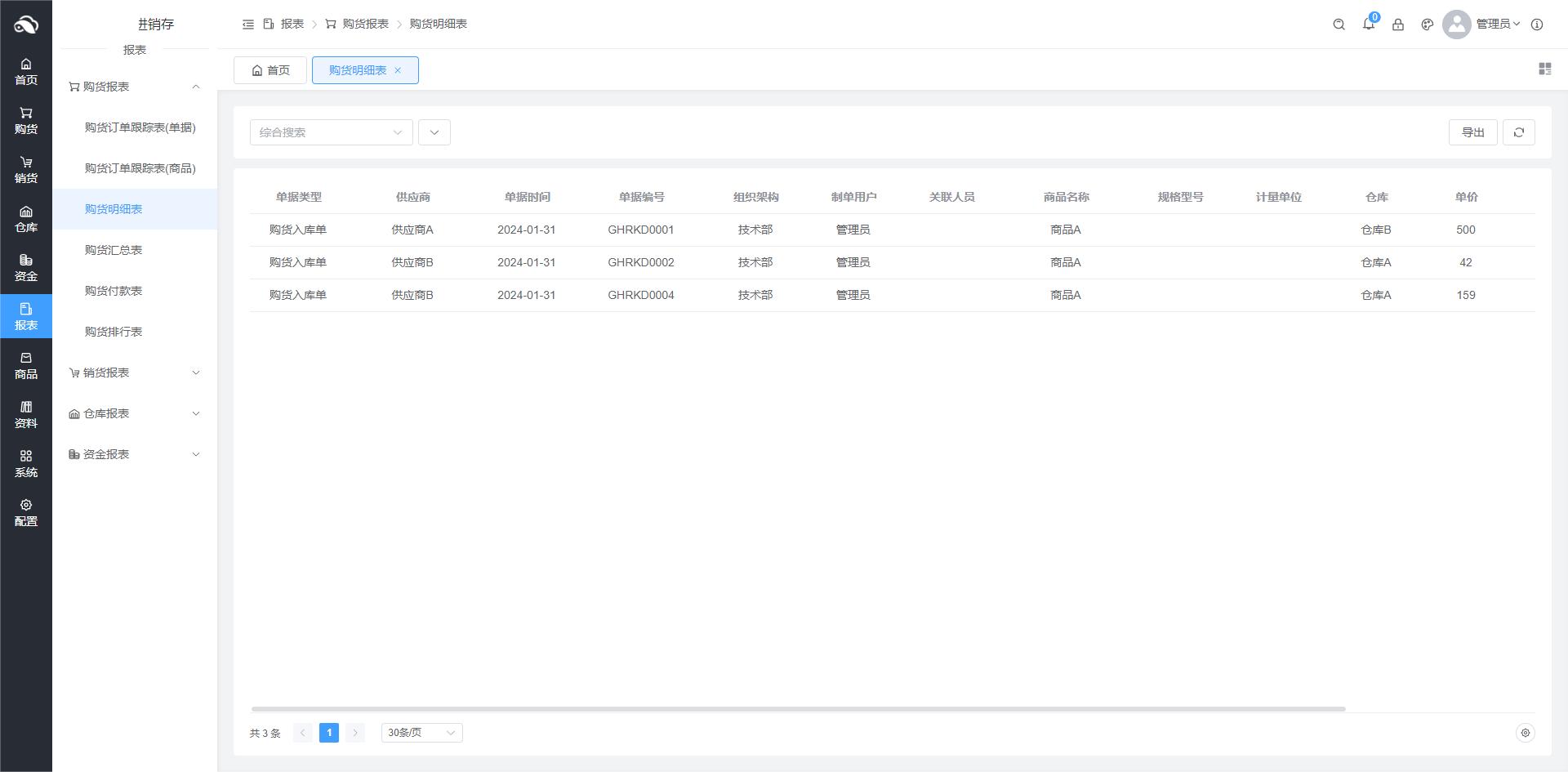1568x772 pixels.
Task: Open the theme palette icon
Action: 1427,25
